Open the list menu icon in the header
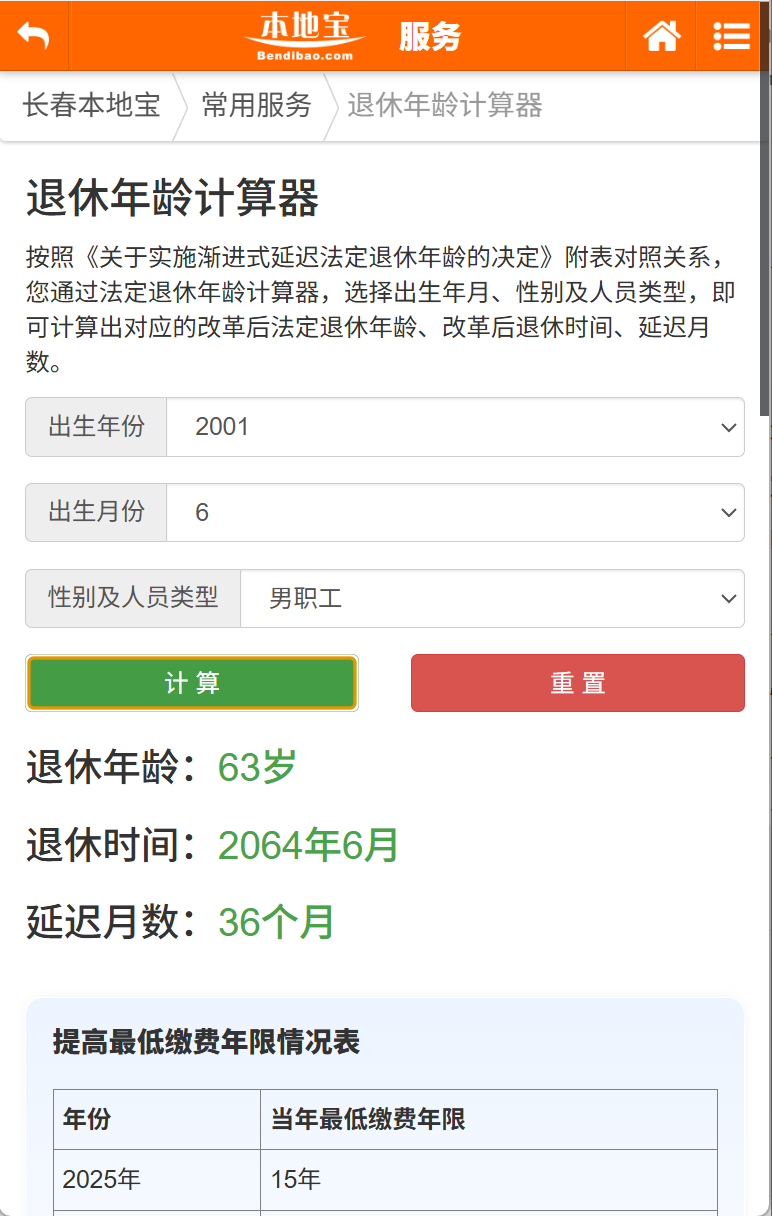The height and width of the screenshot is (1216, 772). point(731,35)
